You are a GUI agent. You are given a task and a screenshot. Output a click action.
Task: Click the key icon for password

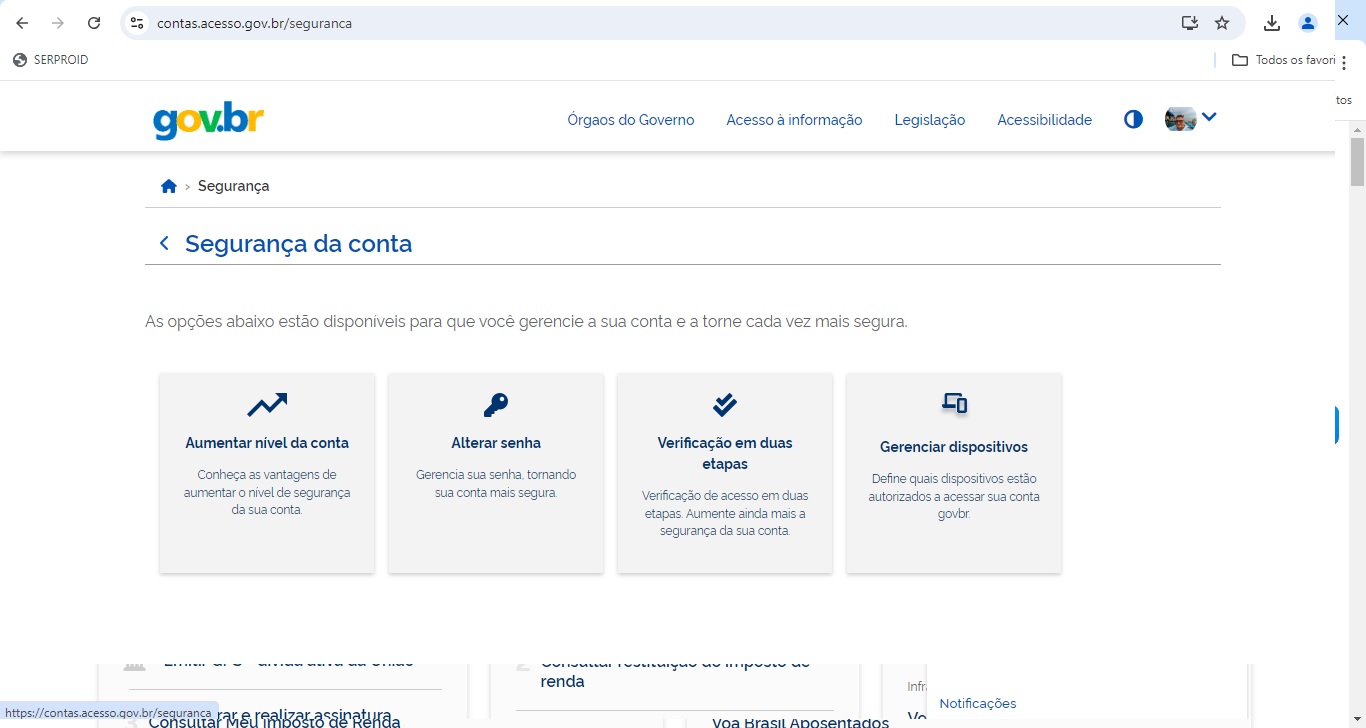click(496, 405)
